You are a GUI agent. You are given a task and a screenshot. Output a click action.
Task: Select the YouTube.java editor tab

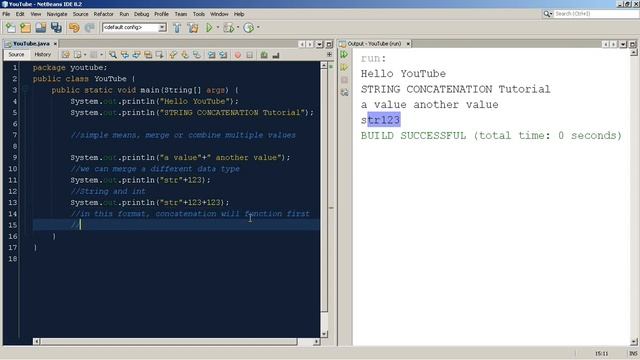(31, 44)
